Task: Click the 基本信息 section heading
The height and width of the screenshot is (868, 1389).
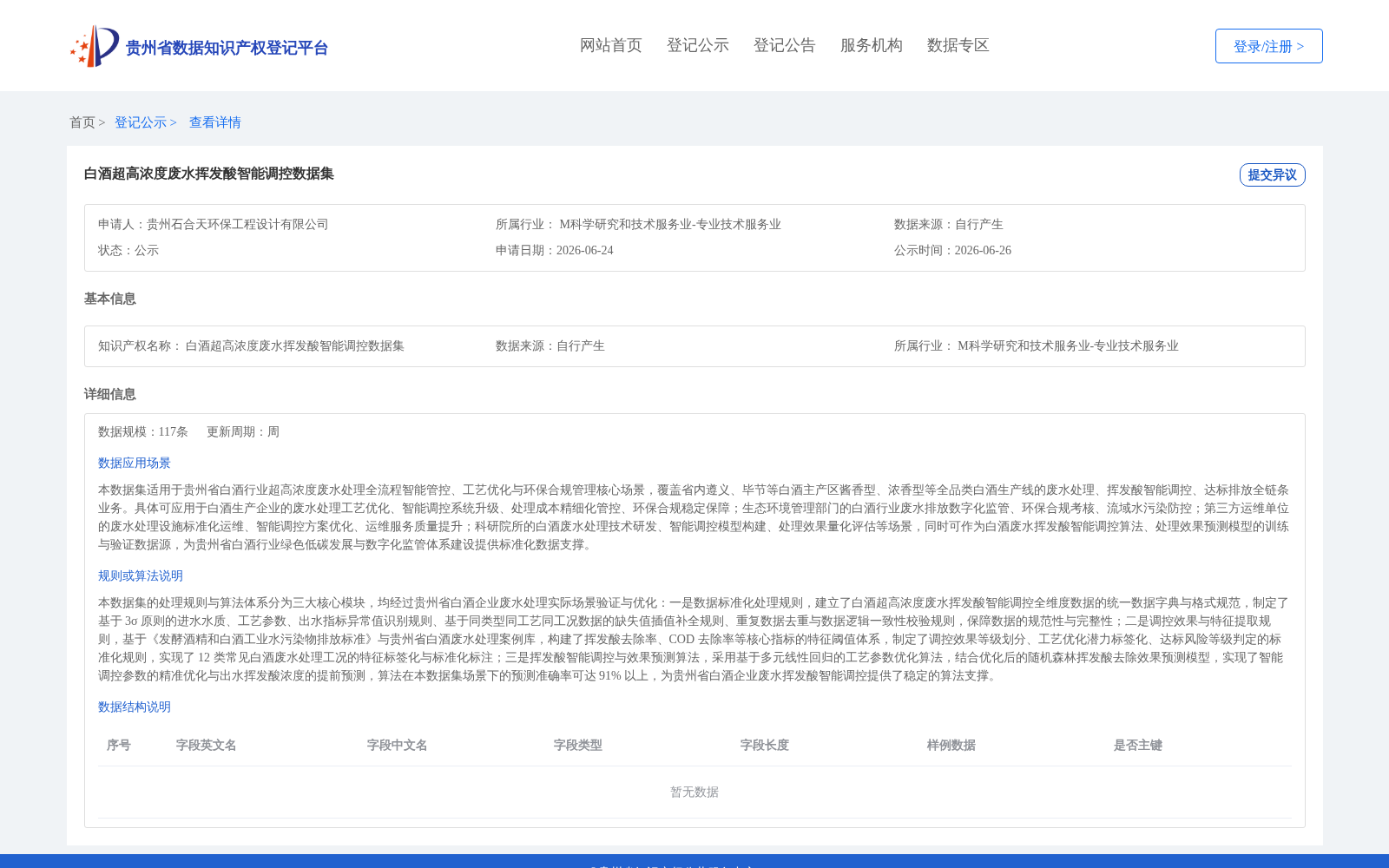Action: (x=110, y=299)
